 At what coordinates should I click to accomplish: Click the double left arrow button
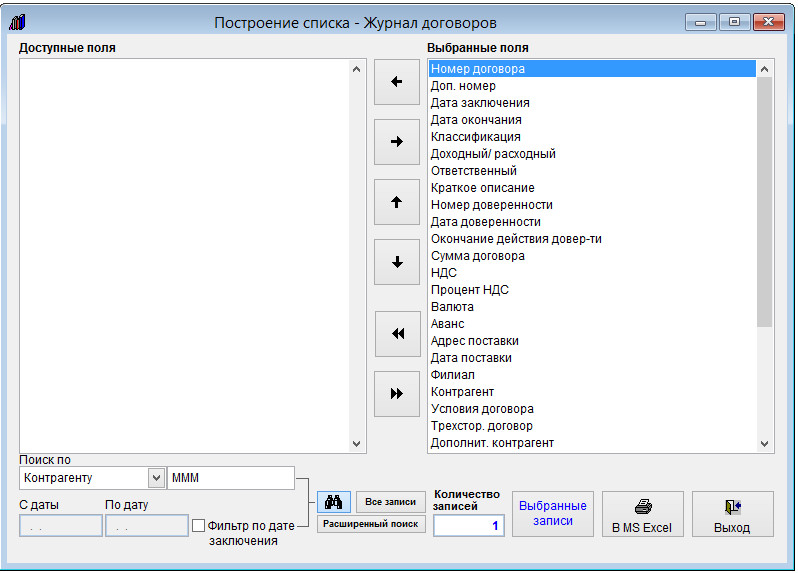397,334
